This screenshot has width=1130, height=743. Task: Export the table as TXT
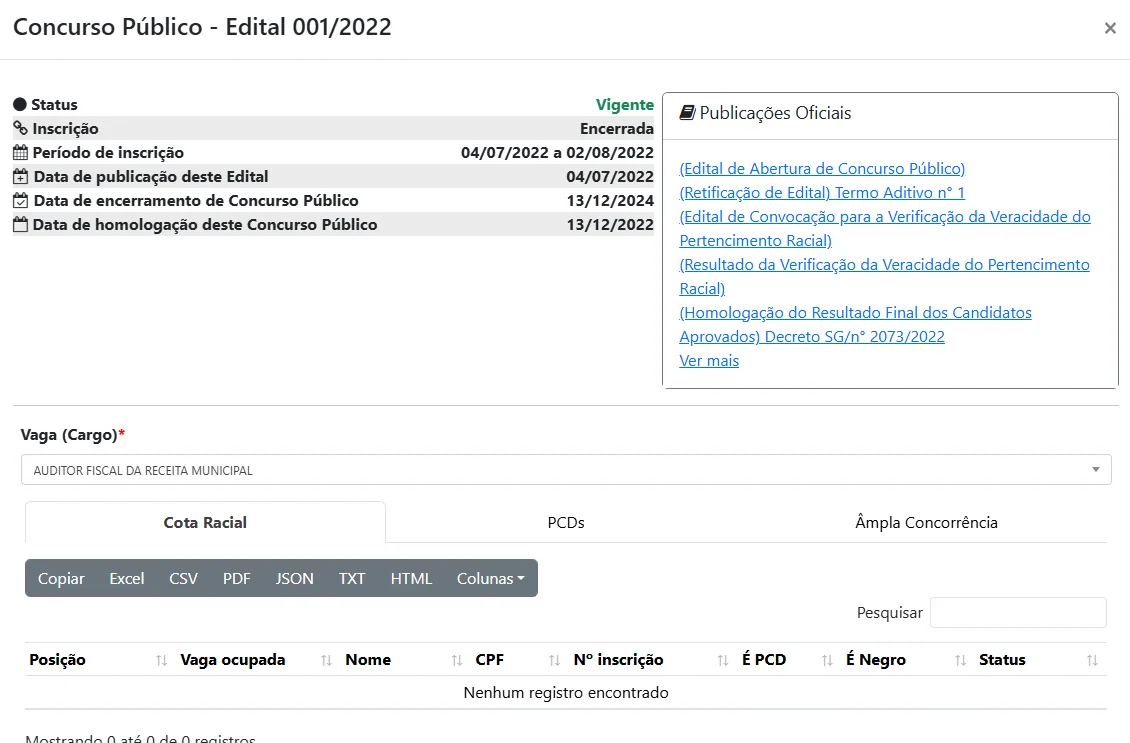(352, 578)
